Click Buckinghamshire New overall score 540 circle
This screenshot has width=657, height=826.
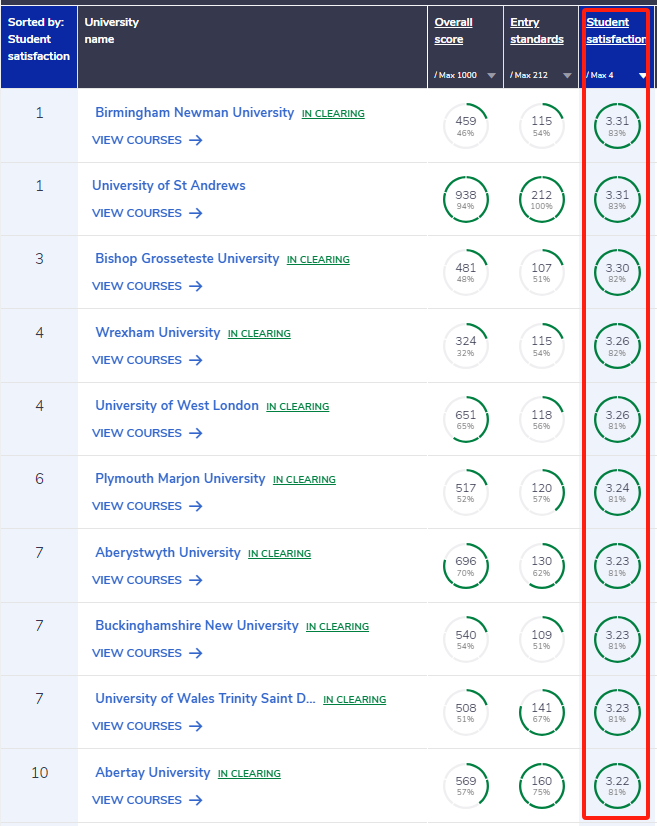466,640
